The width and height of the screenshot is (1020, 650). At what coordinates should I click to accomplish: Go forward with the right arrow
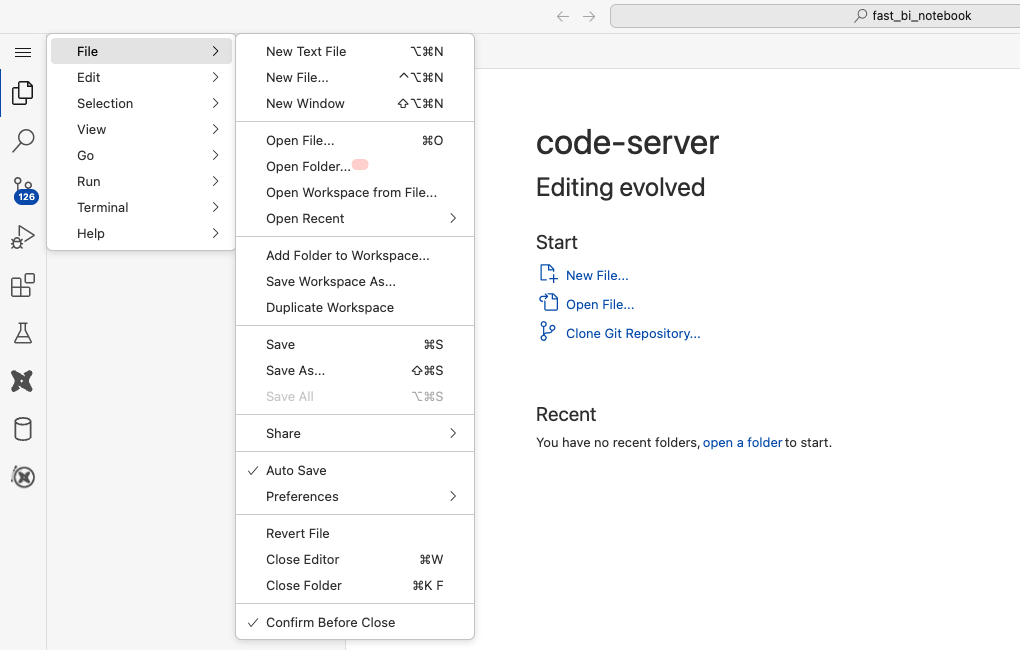pyautogui.click(x=589, y=16)
